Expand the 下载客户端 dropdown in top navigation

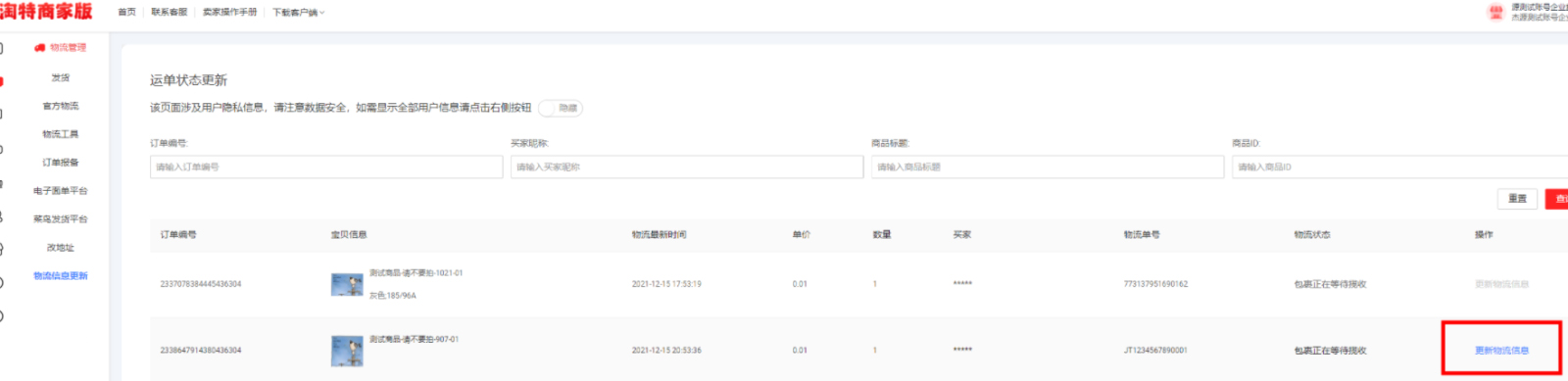(298, 13)
